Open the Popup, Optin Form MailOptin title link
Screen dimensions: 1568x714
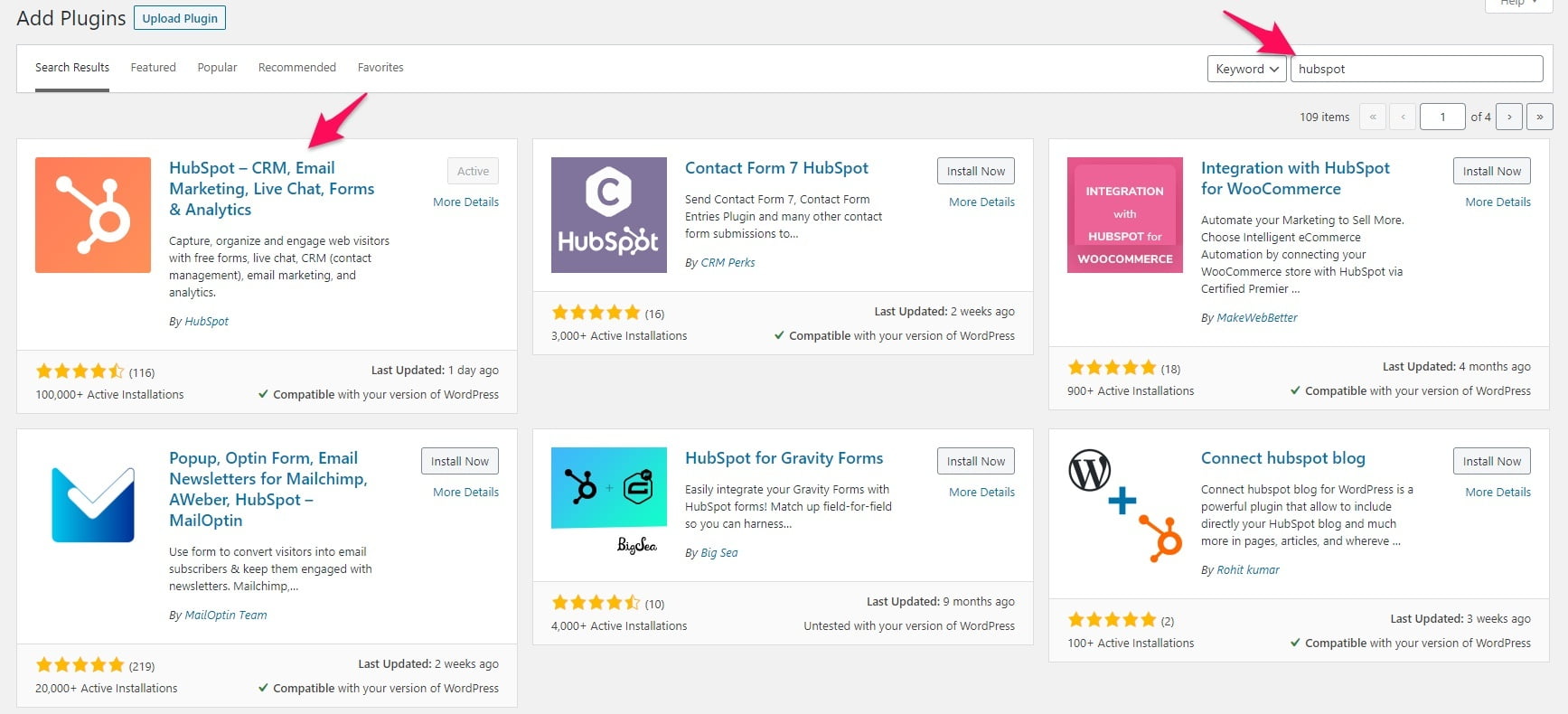coord(268,489)
